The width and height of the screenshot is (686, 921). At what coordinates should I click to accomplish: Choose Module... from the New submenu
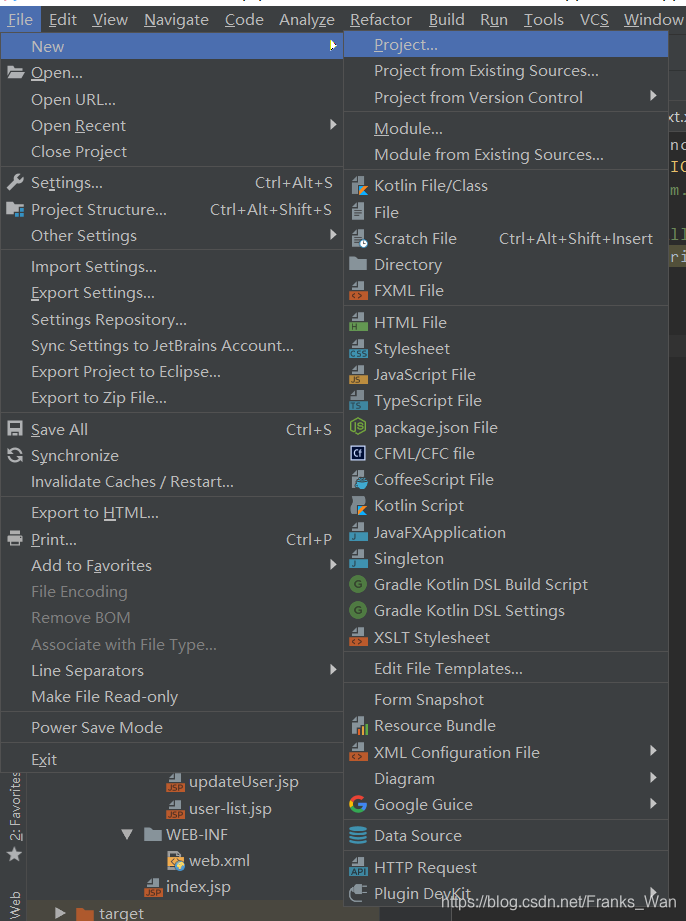point(506,129)
